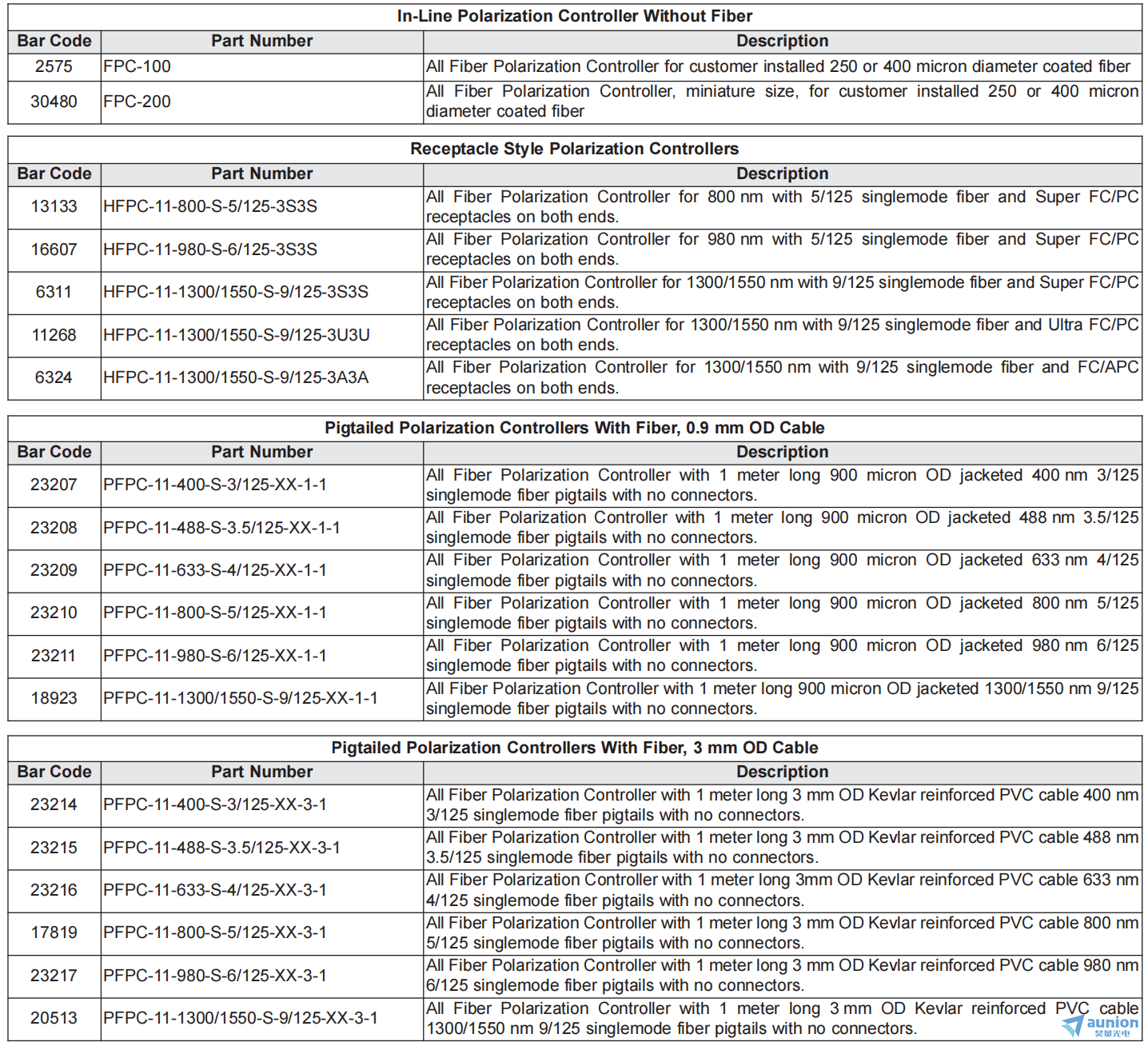This screenshot has width=1148, height=1046.
Task: Select the description cell for bar code 16607
Action: [782, 250]
